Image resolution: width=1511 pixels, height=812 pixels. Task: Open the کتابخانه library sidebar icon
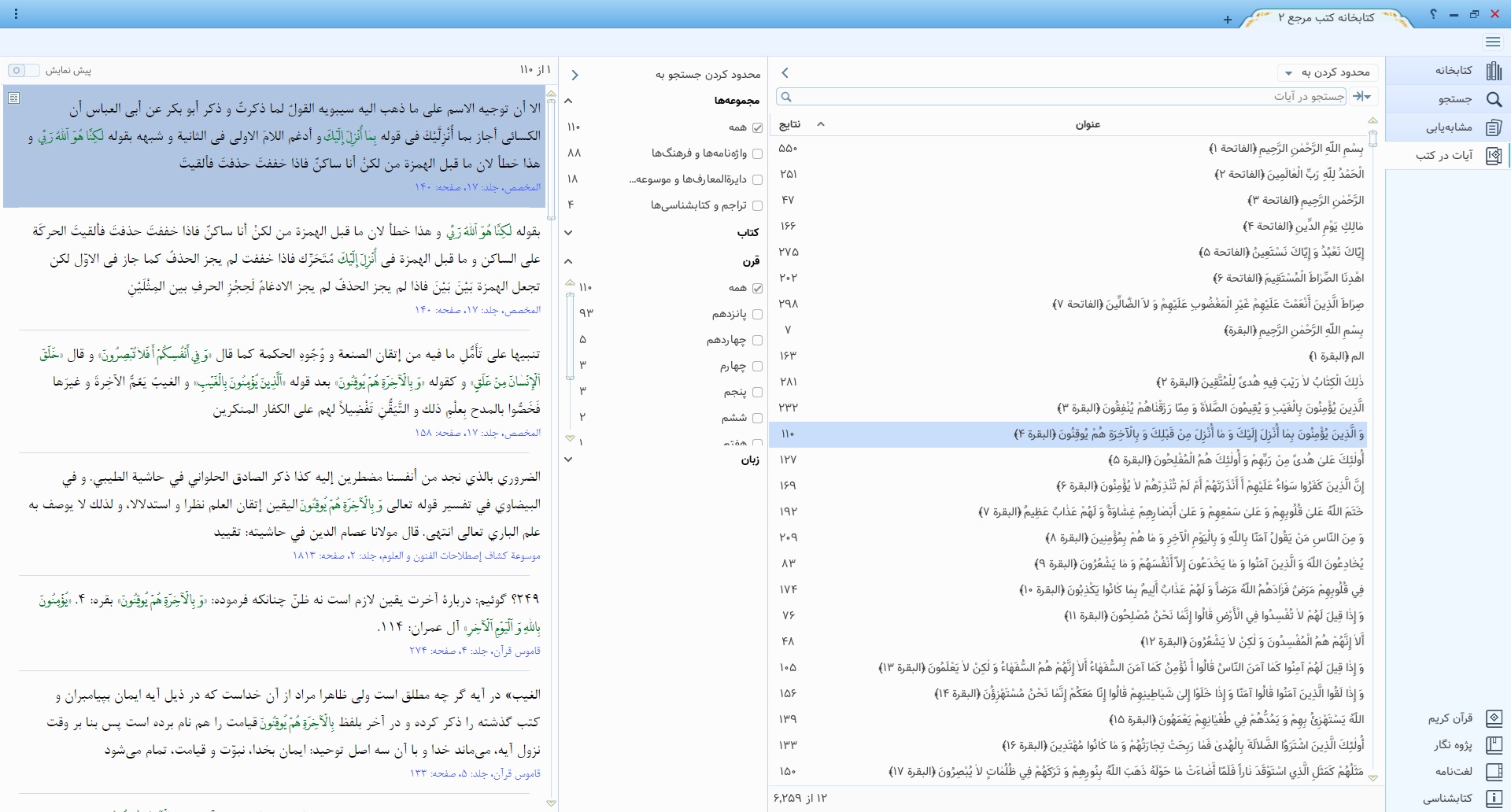pos(1494,71)
